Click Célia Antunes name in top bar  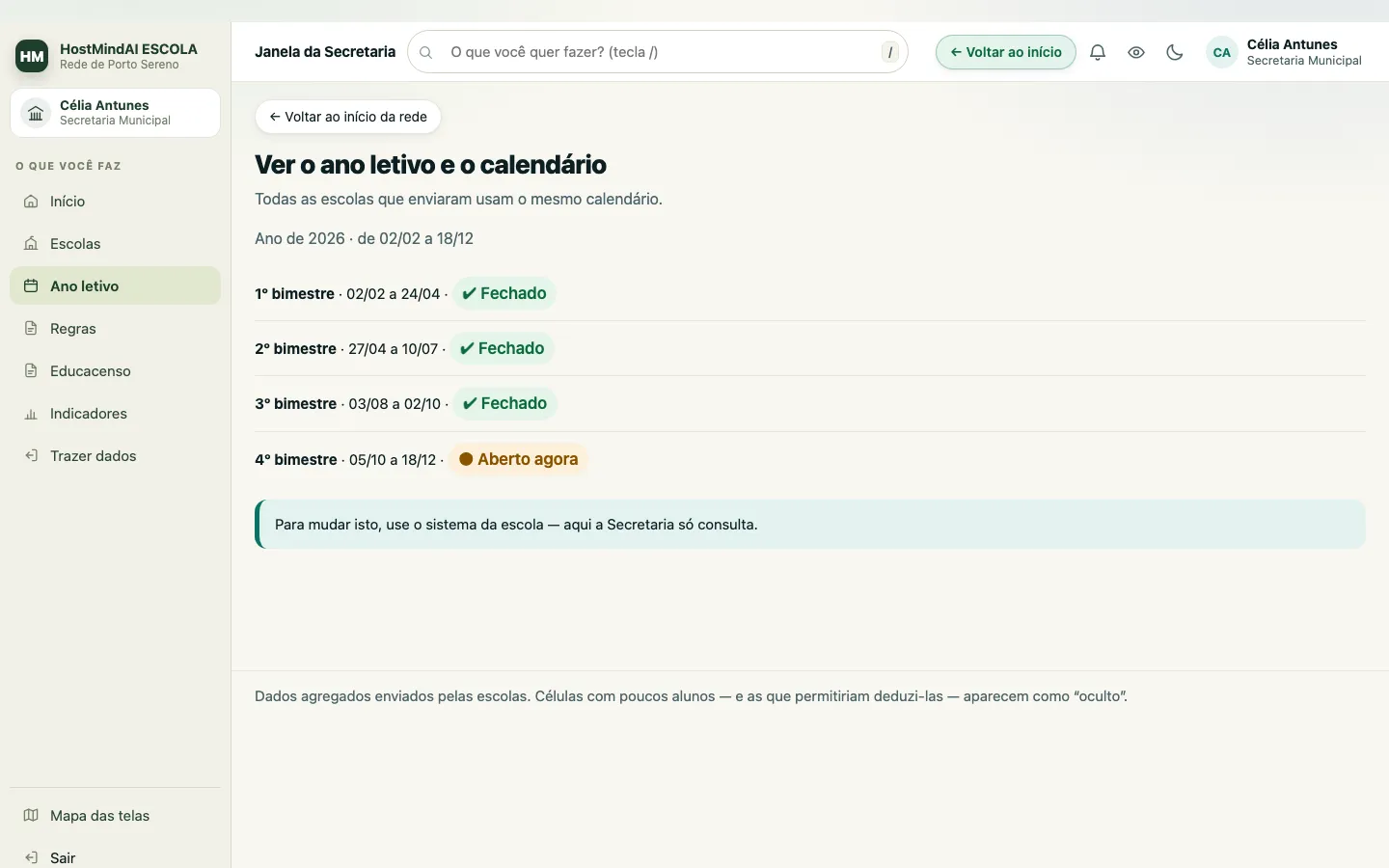coord(1292,44)
